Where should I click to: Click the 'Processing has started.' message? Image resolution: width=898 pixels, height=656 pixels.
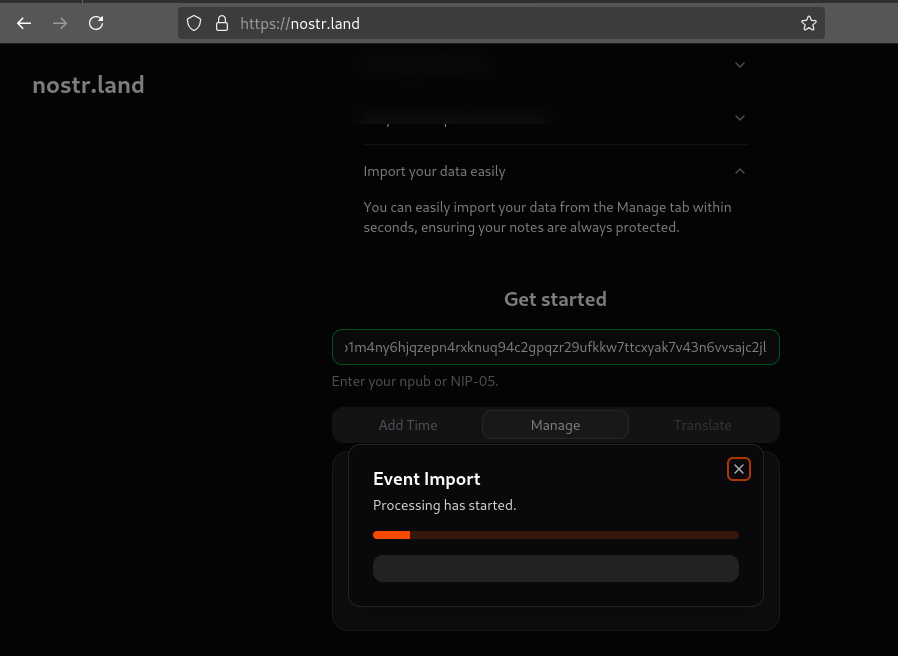444,505
